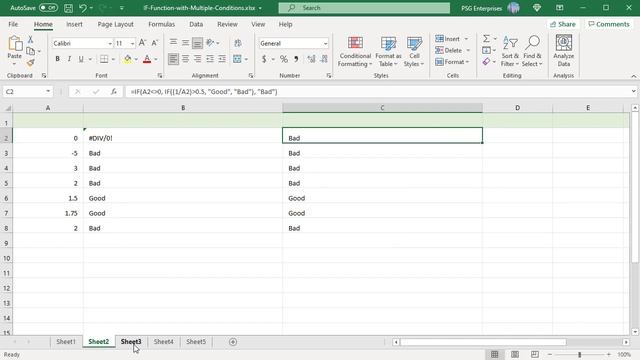Open the General number format dropdown

325,43
